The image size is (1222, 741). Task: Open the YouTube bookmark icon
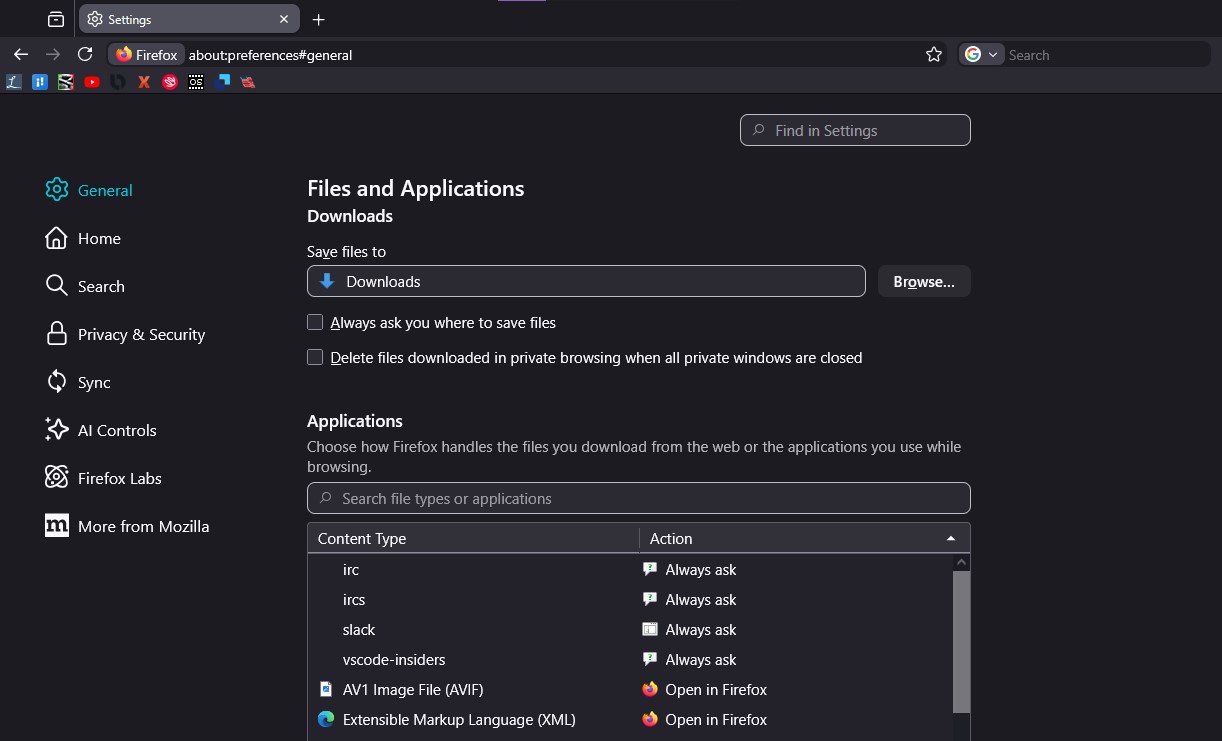click(92, 82)
